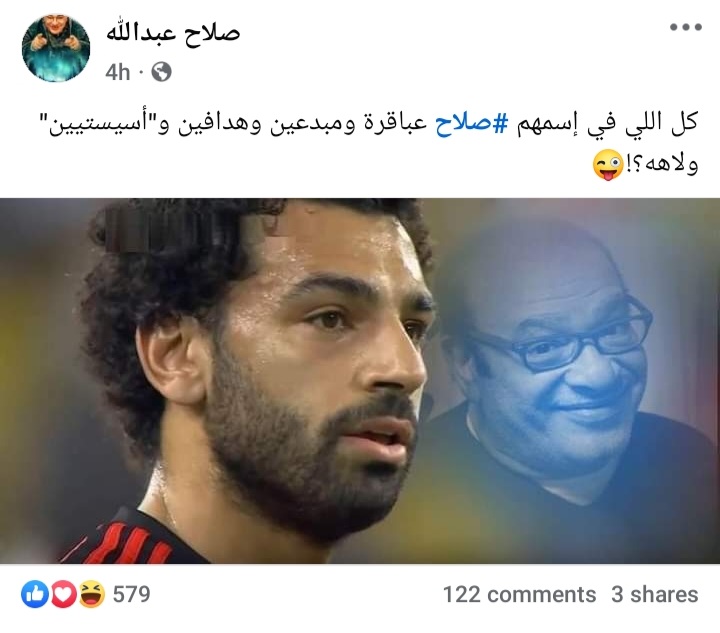Click the round profile picture avatar

point(56,48)
